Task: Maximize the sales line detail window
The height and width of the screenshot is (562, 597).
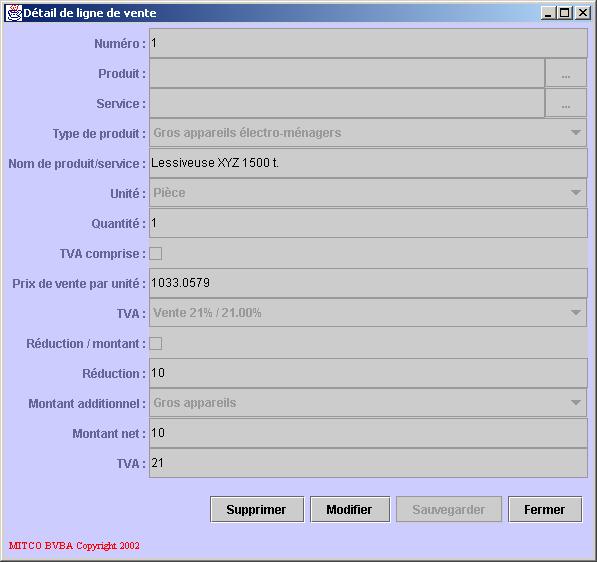Action: coord(565,13)
